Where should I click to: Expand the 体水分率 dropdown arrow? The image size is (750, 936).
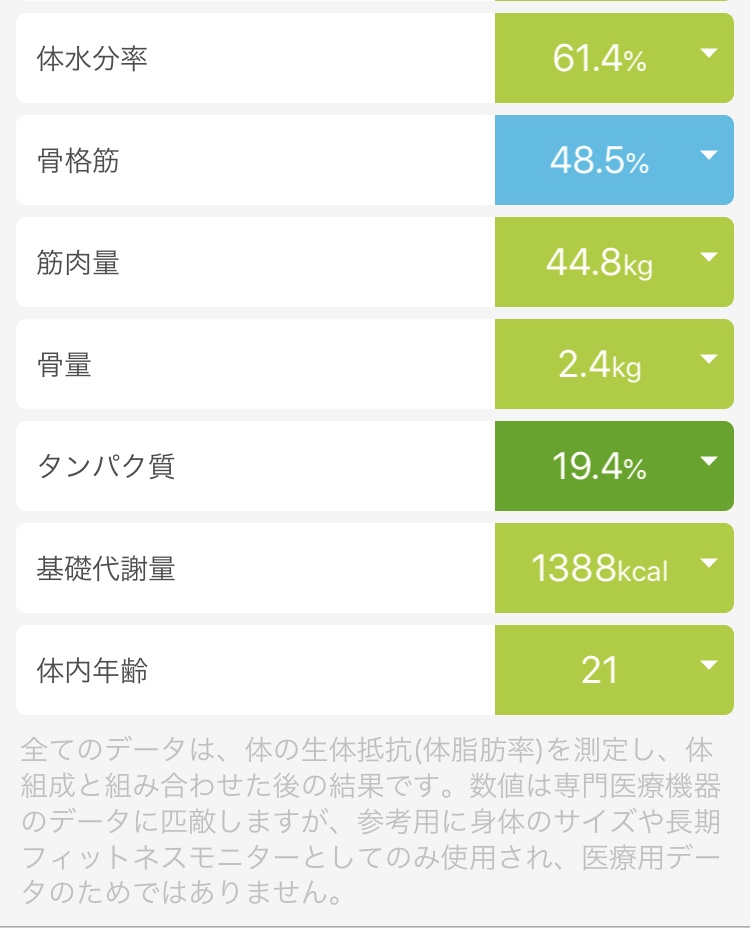[708, 54]
